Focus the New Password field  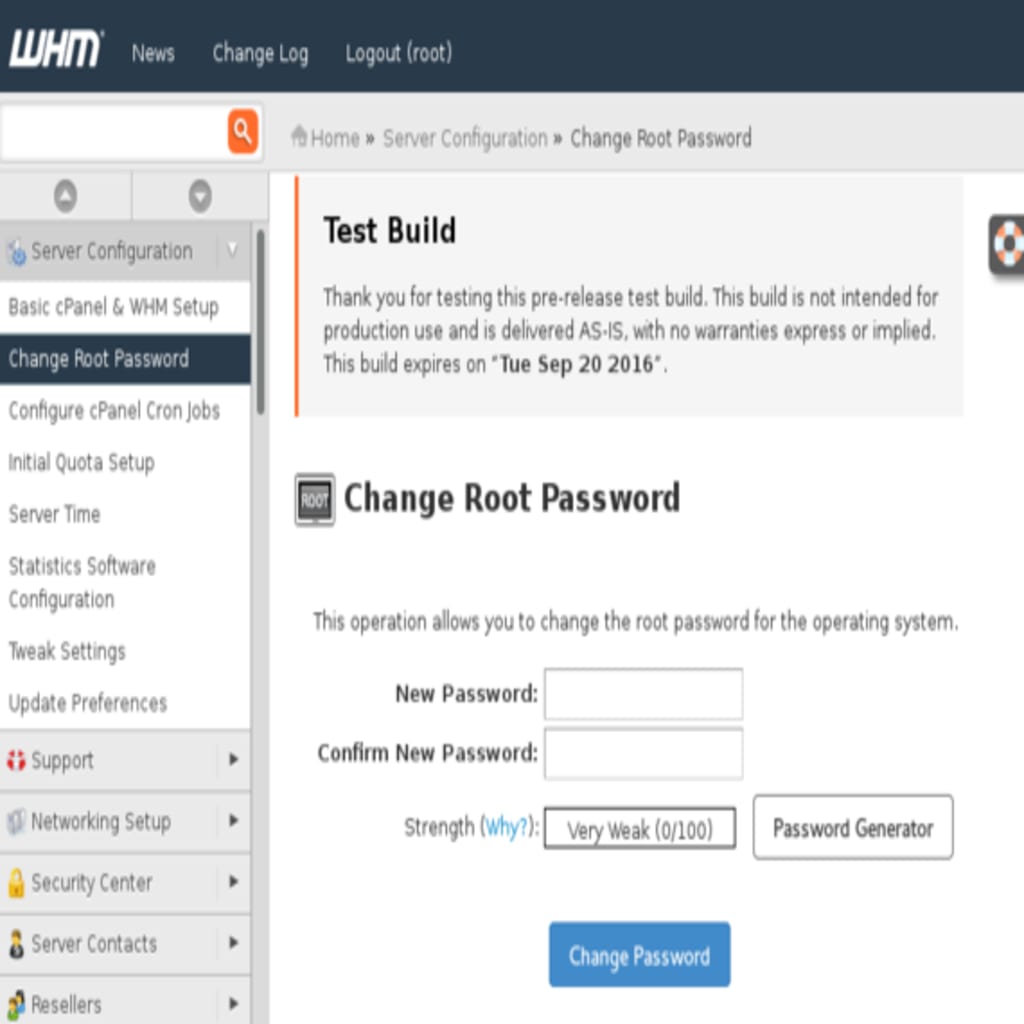643,694
